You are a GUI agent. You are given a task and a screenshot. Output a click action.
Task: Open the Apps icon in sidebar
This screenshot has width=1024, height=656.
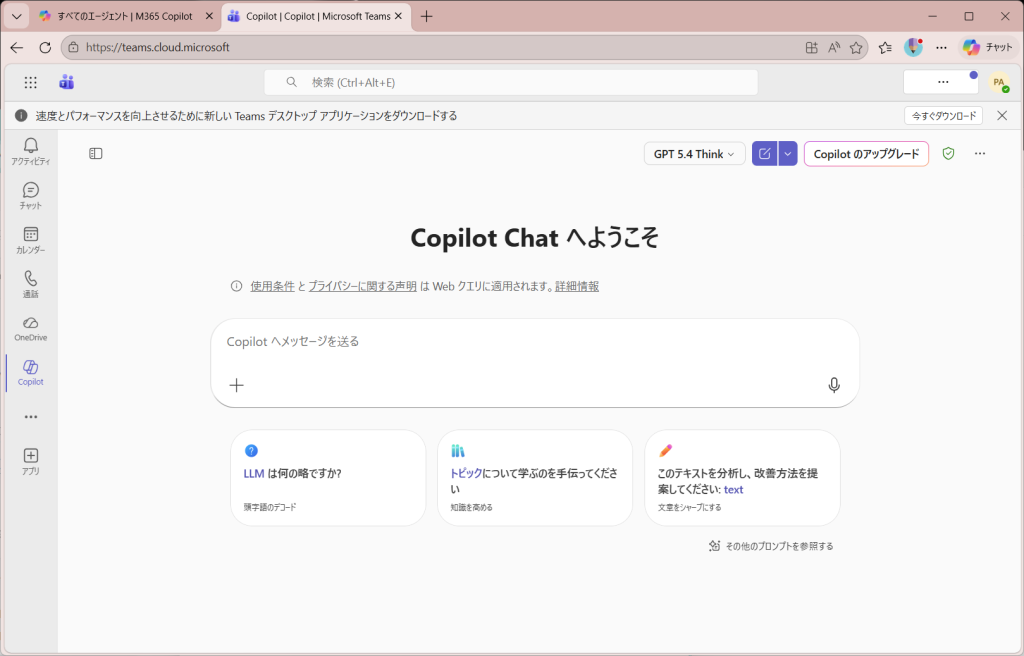pyautogui.click(x=30, y=460)
